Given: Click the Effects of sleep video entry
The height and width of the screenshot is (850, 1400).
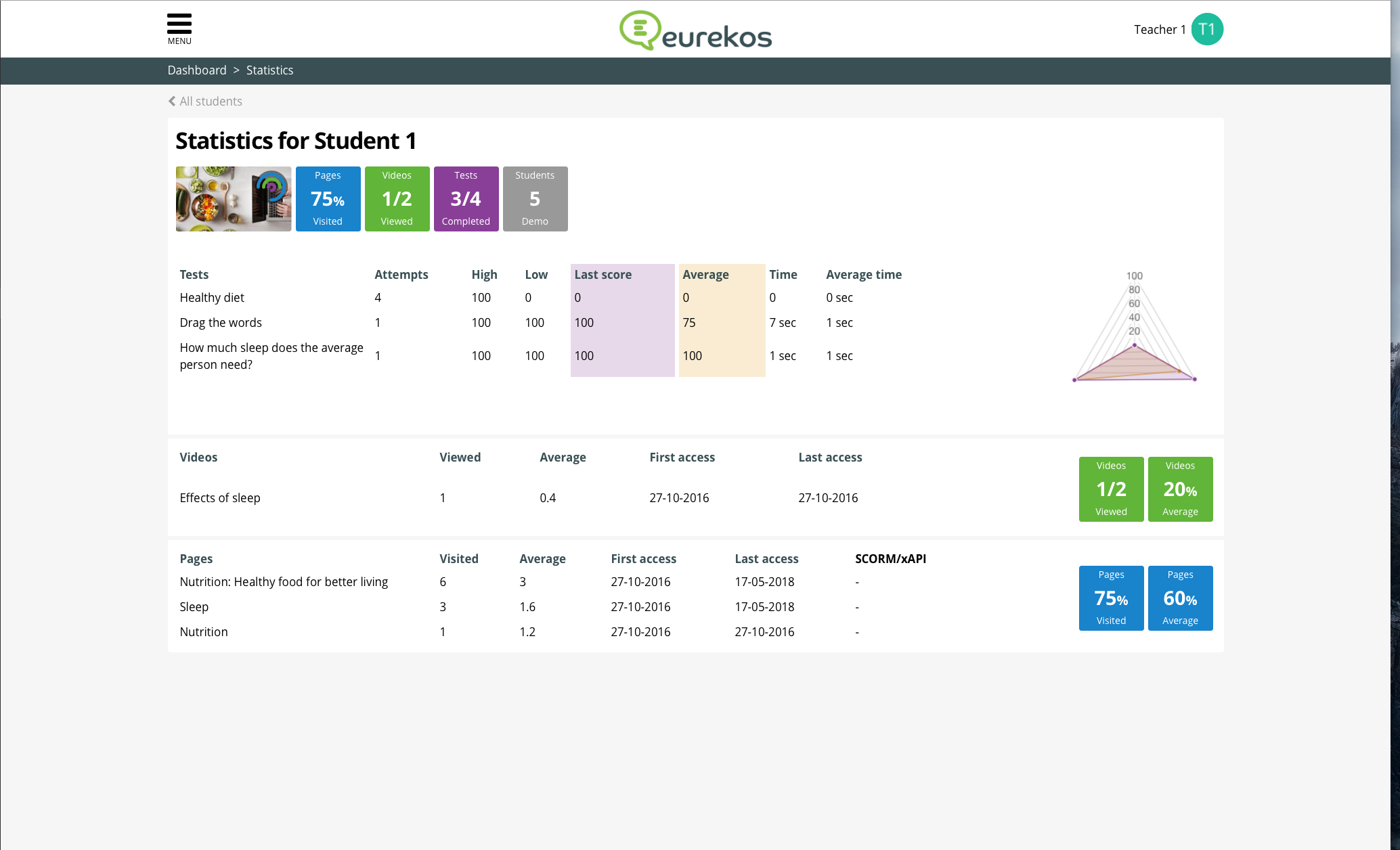Looking at the screenshot, I should click(x=220, y=498).
